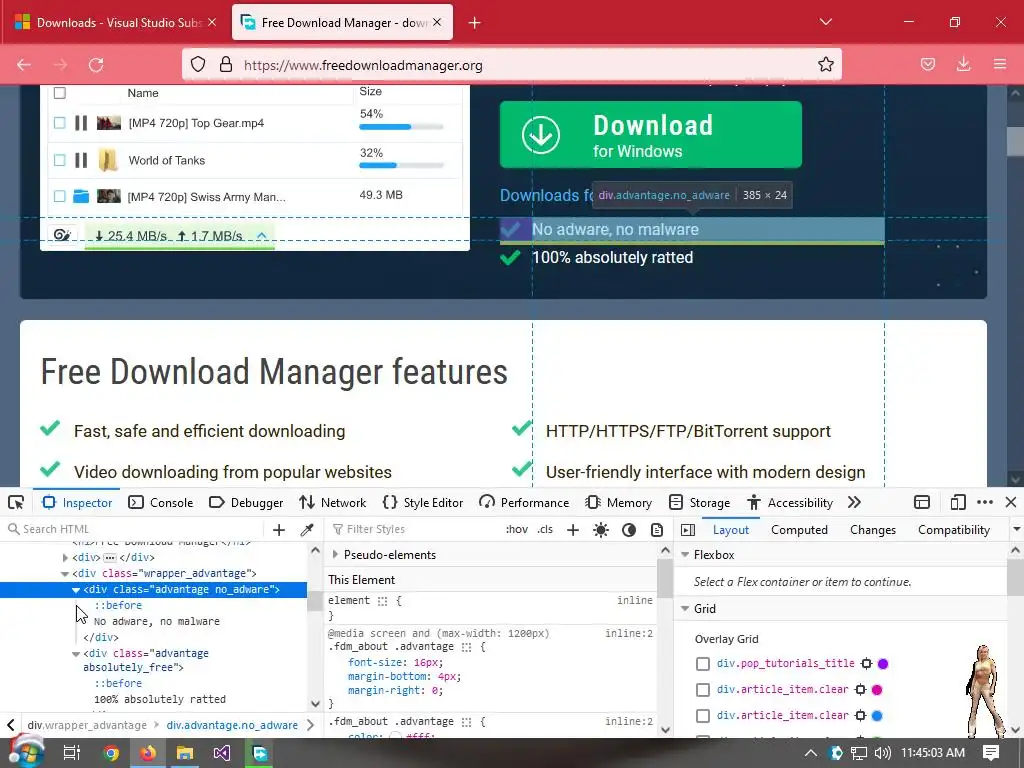The height and width of the screenshot is (768, 1024).
Task: Close the developer tools panel
Action: (1011, 502)
